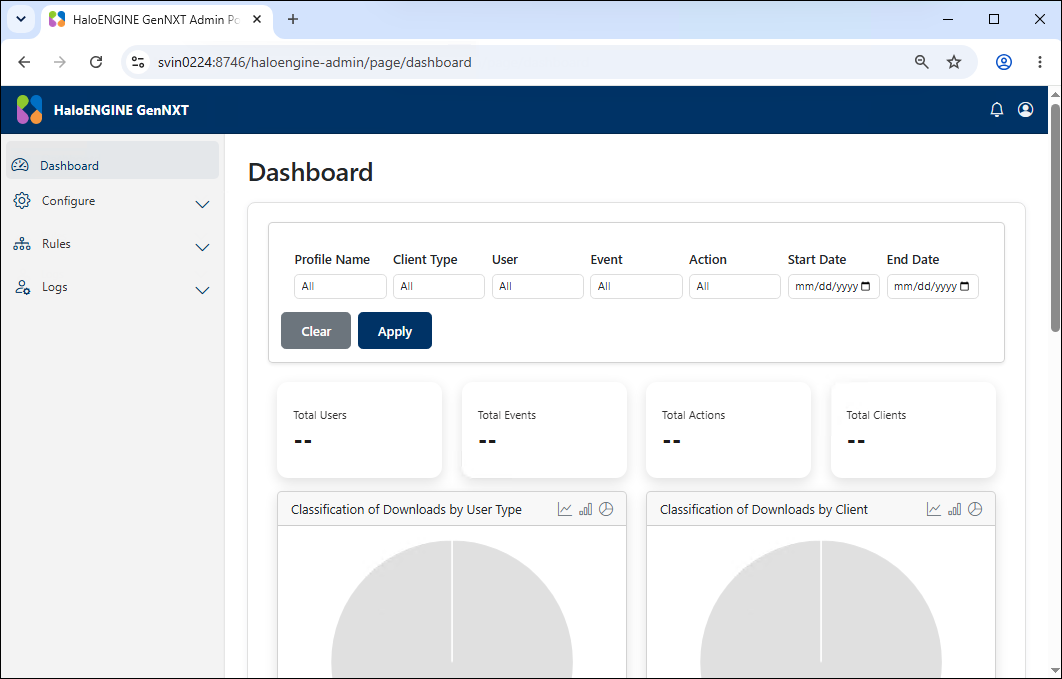Select the HaloENGINE GenNXT Admin browser tab
The height and width of the screenshot is (679, 1062).
[x=157, y=20]
